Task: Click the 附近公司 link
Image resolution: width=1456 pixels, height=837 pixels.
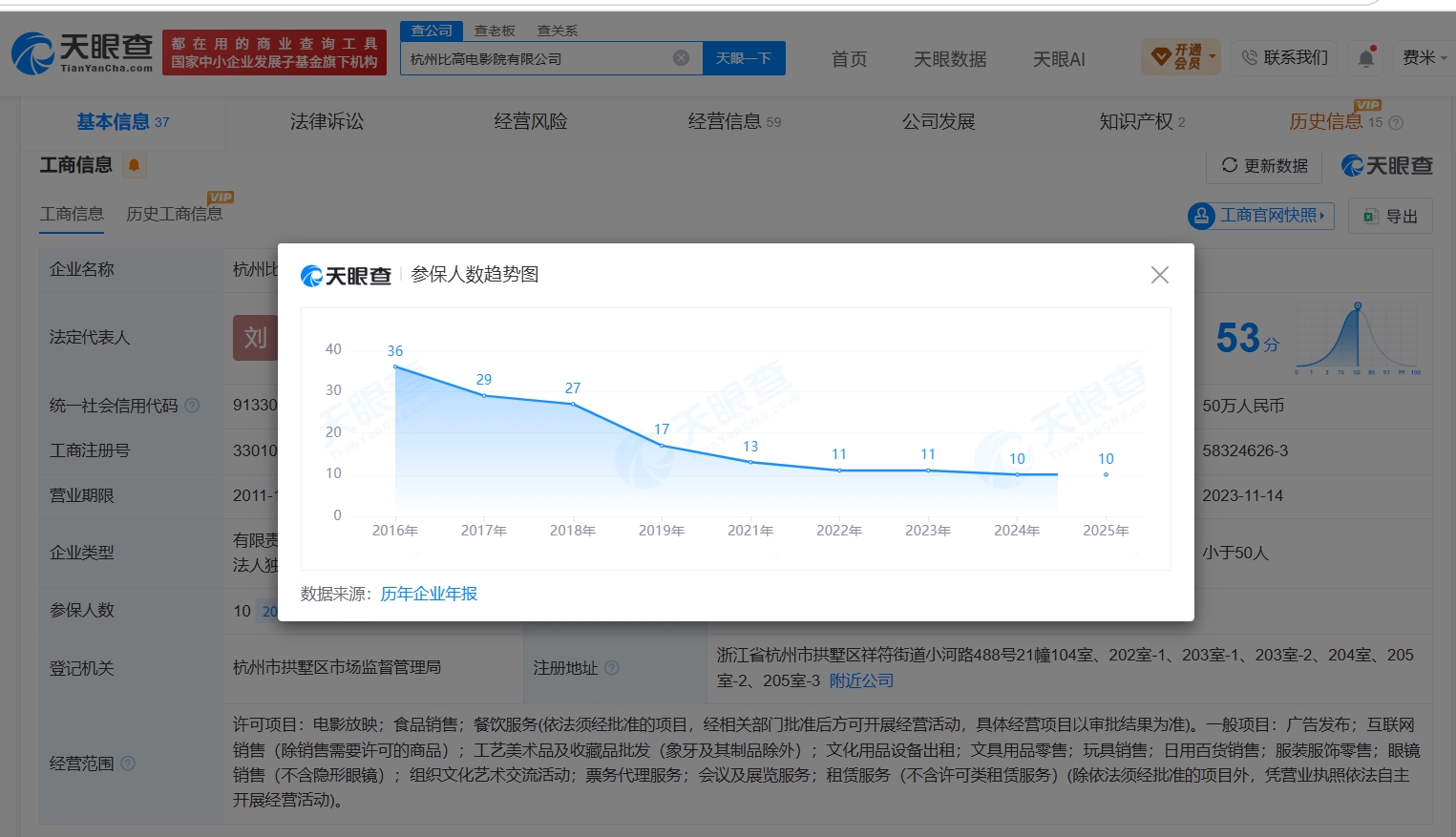Action: coord(861,680)
